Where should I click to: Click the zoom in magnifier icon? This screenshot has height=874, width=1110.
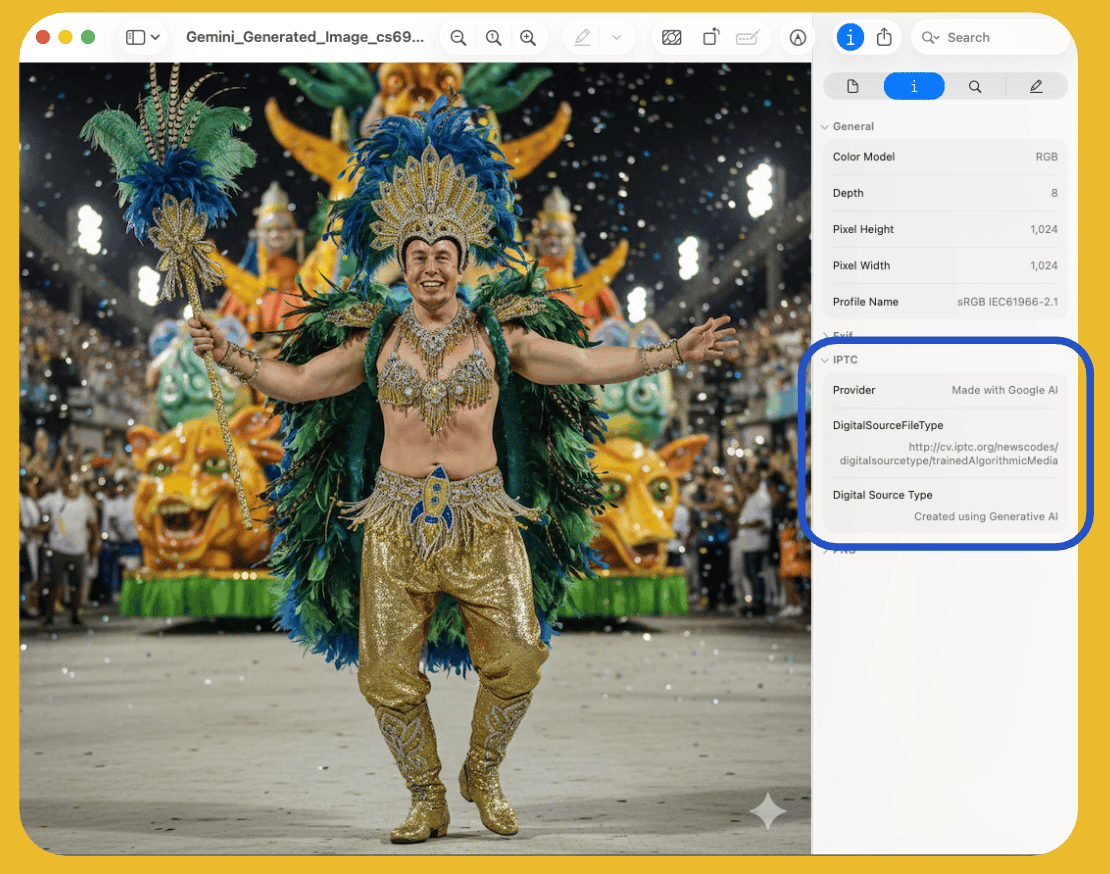tap(528, 38)
